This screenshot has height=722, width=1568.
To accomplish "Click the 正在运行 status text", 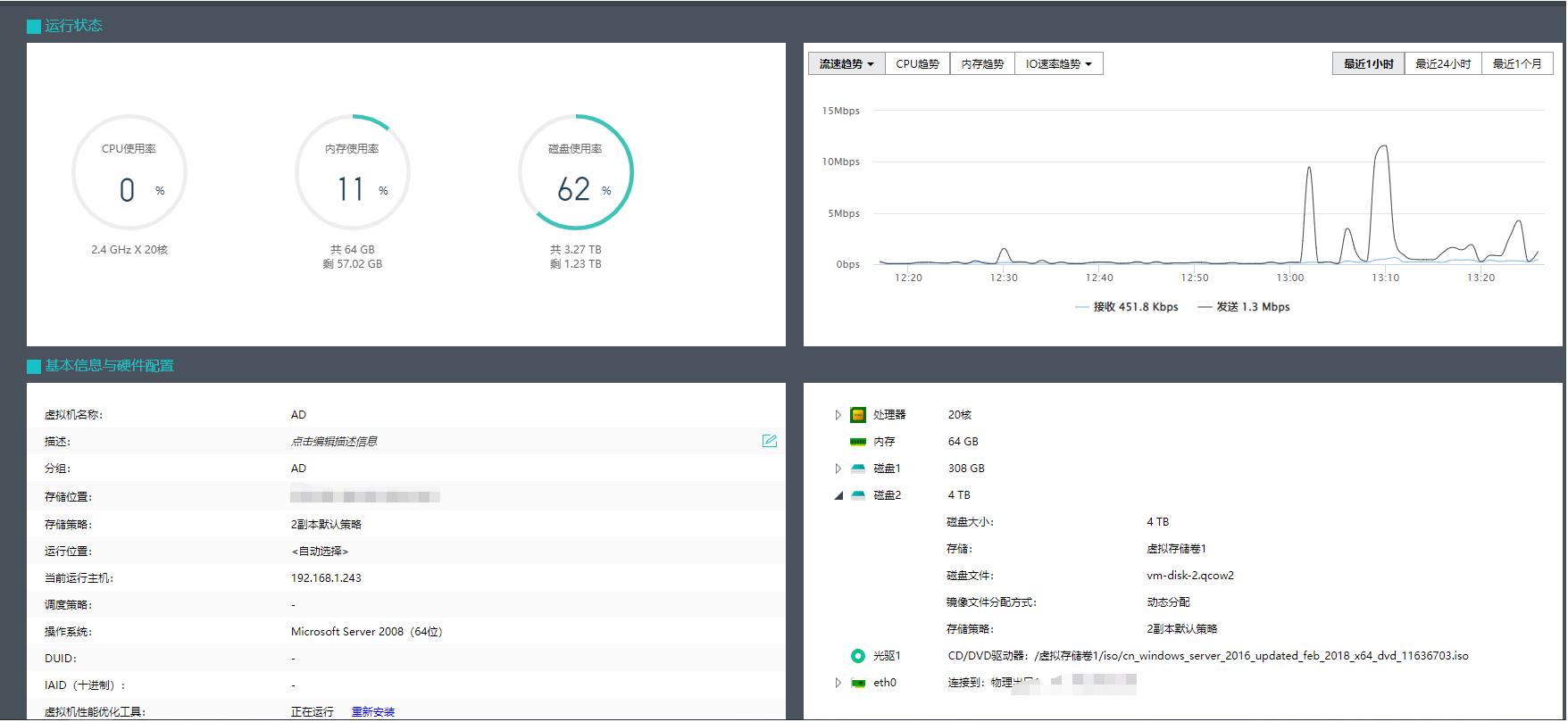I will point(313,712).
